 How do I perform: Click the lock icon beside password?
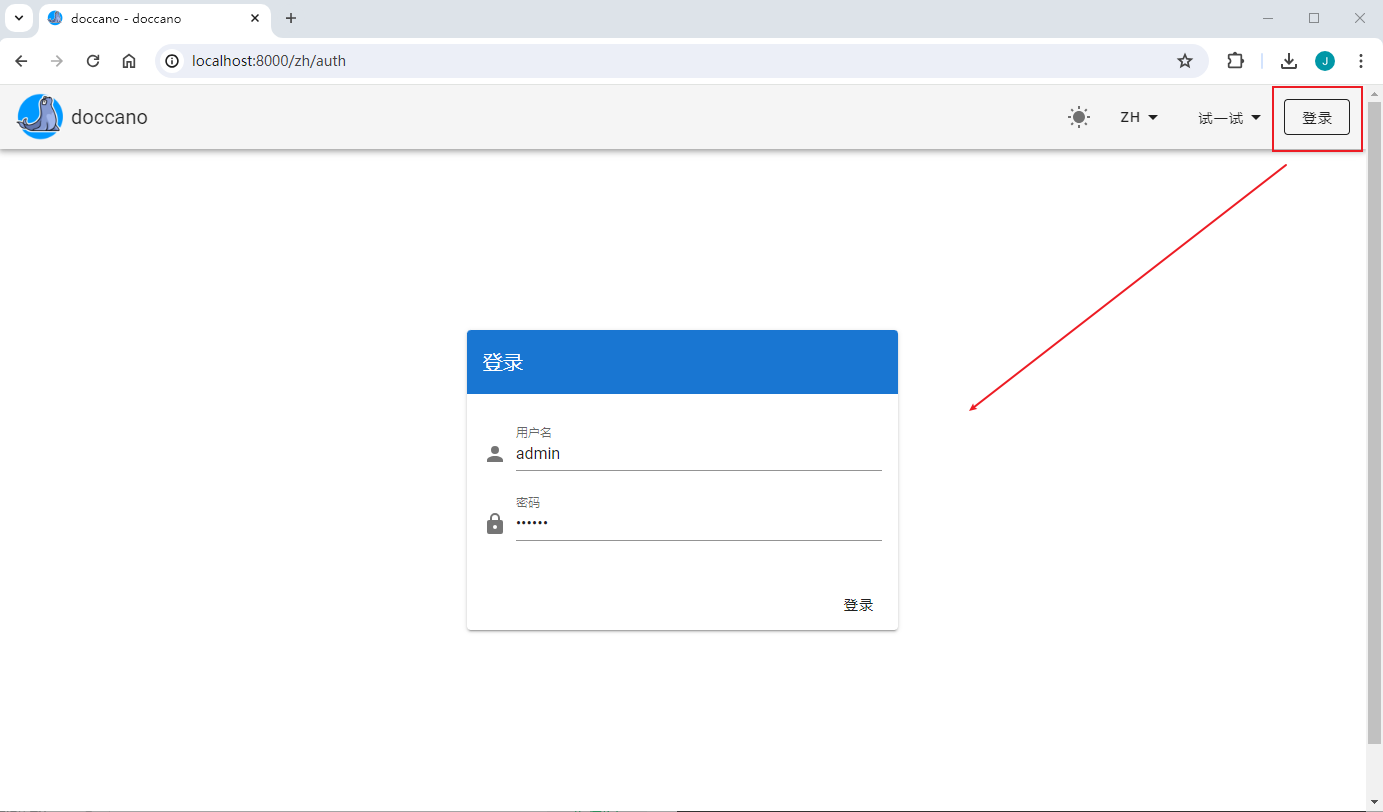coord(495,524)
